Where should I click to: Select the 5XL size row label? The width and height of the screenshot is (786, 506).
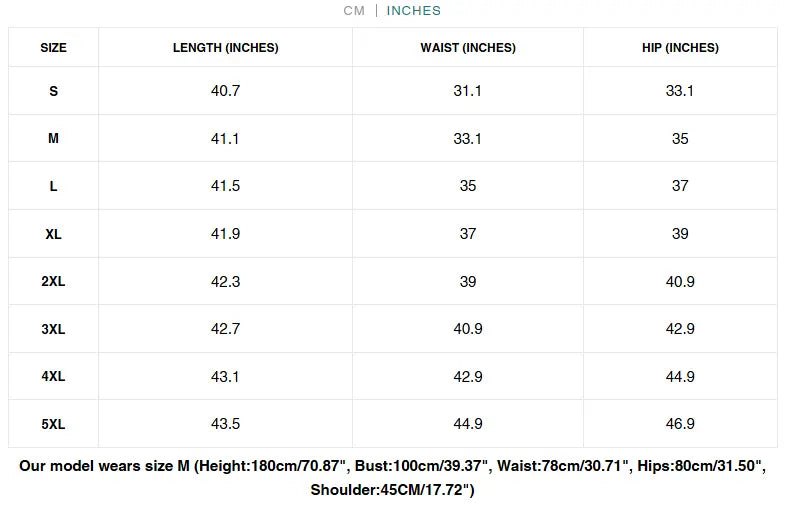click(x=54, y=424)
